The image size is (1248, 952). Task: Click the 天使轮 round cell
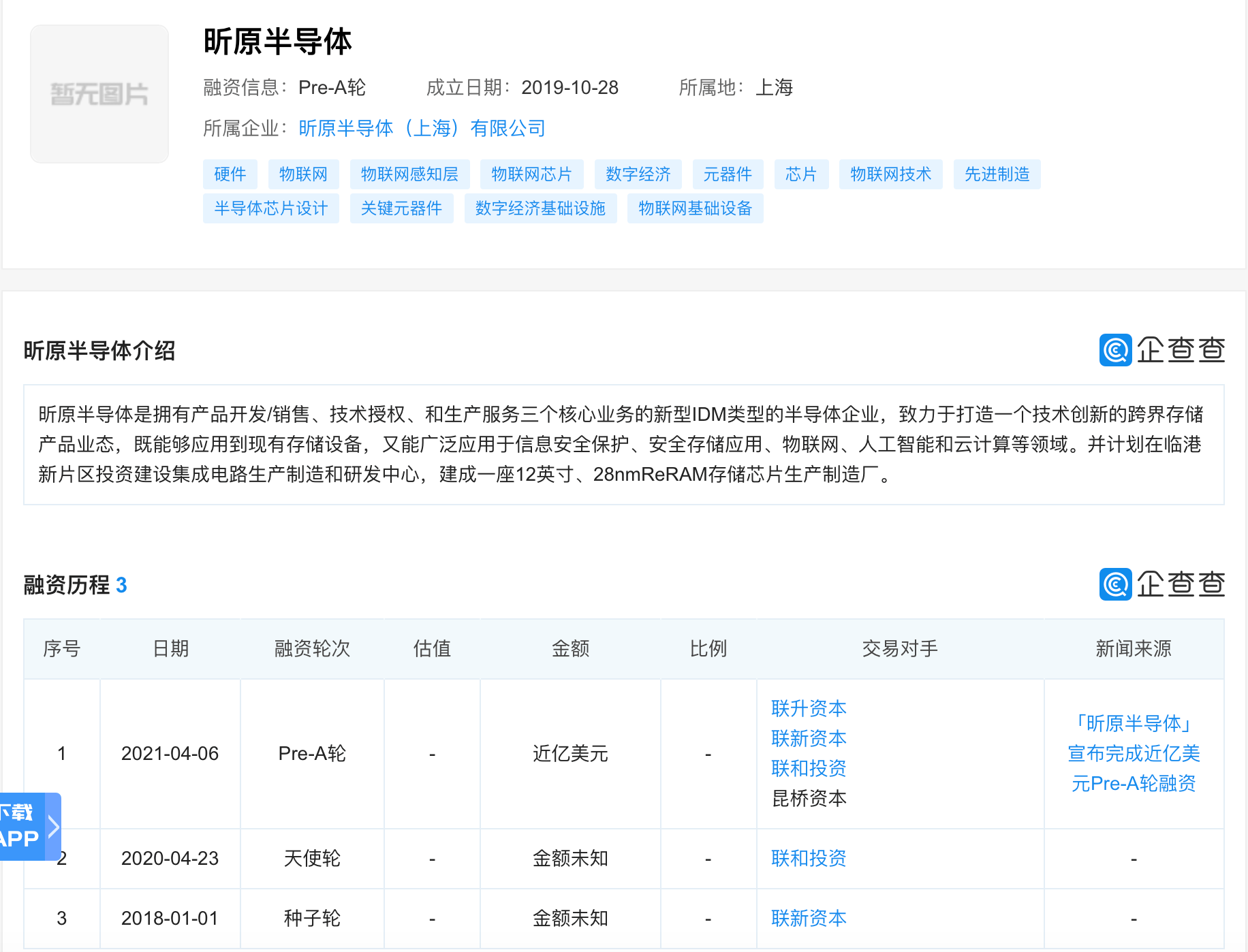point(312,858)
